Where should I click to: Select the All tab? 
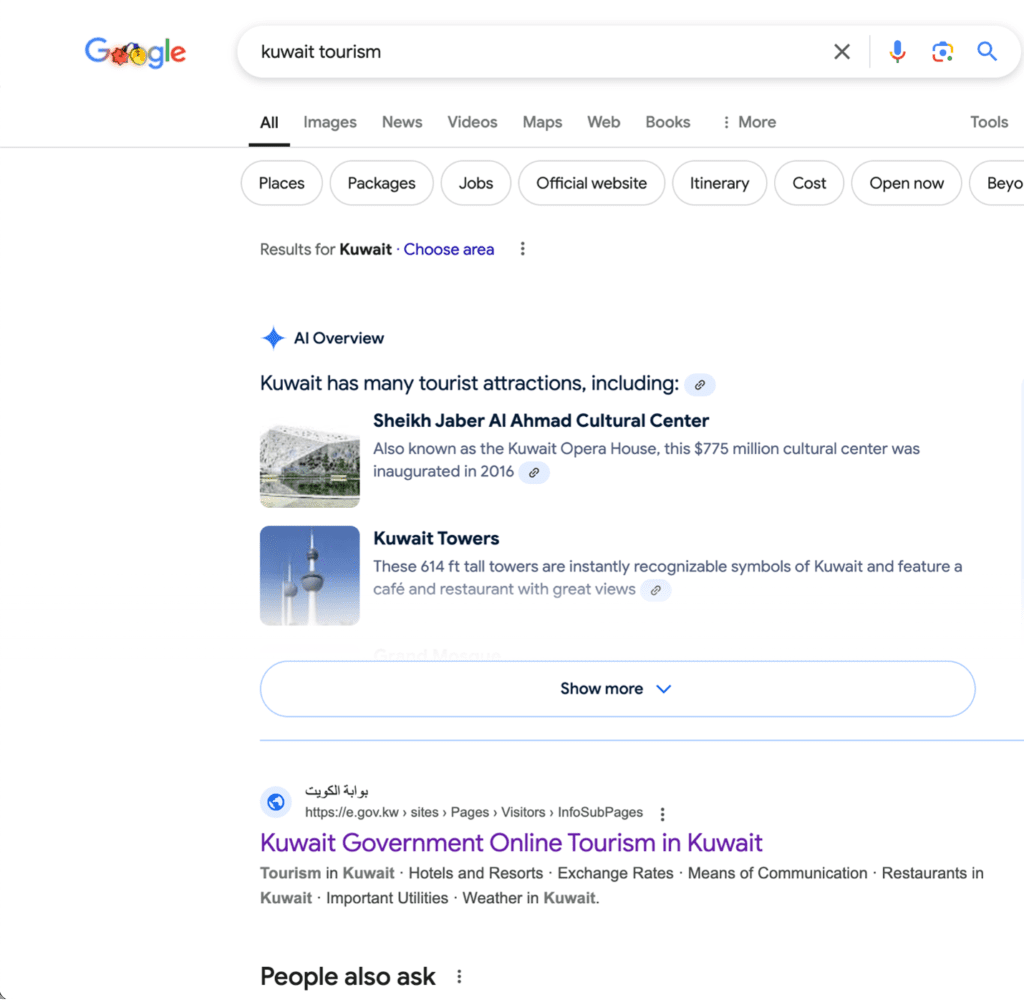coord(269,123)
